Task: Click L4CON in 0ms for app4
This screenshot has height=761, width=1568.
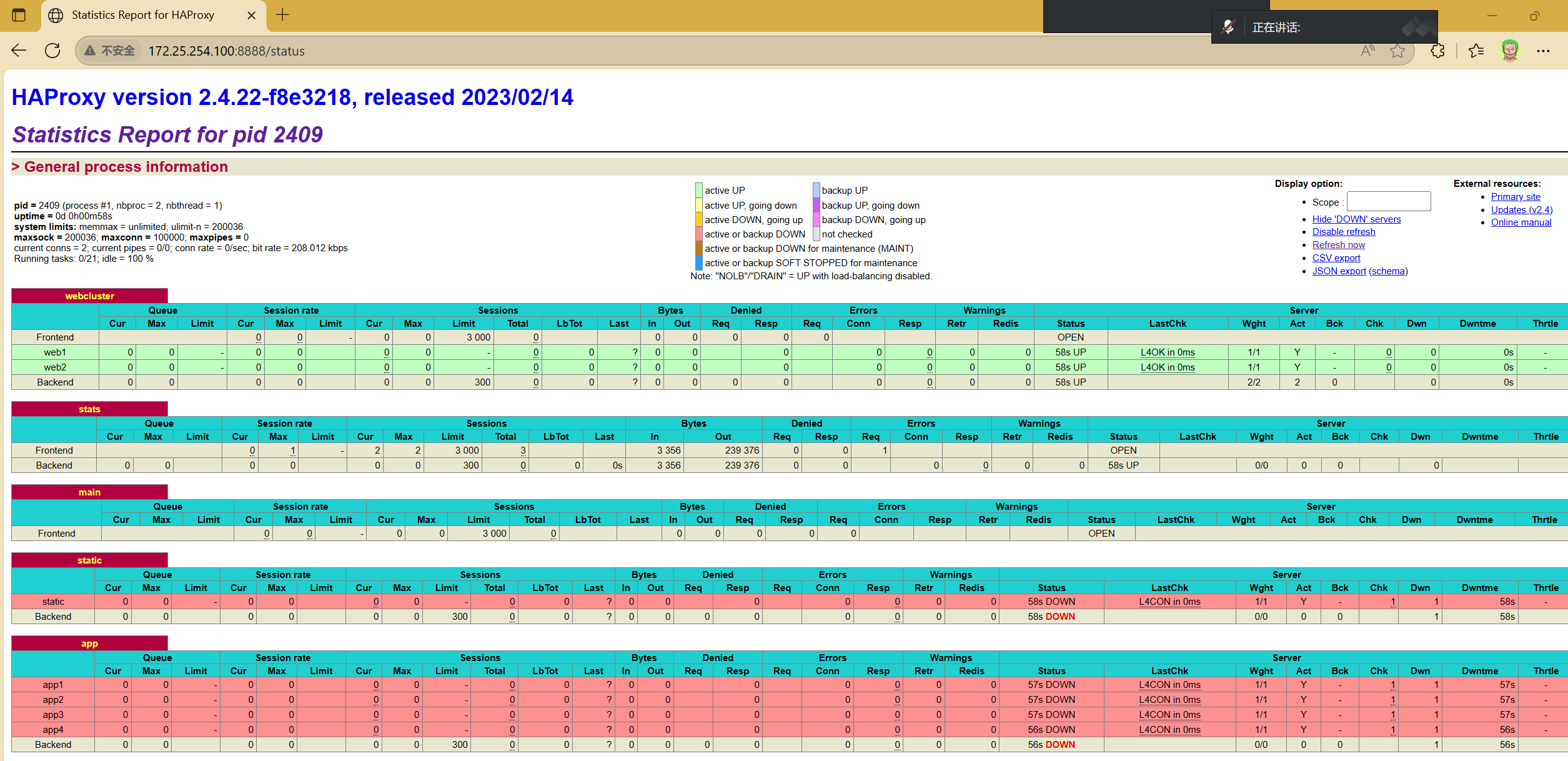Action: click(x=1169, y=730)
